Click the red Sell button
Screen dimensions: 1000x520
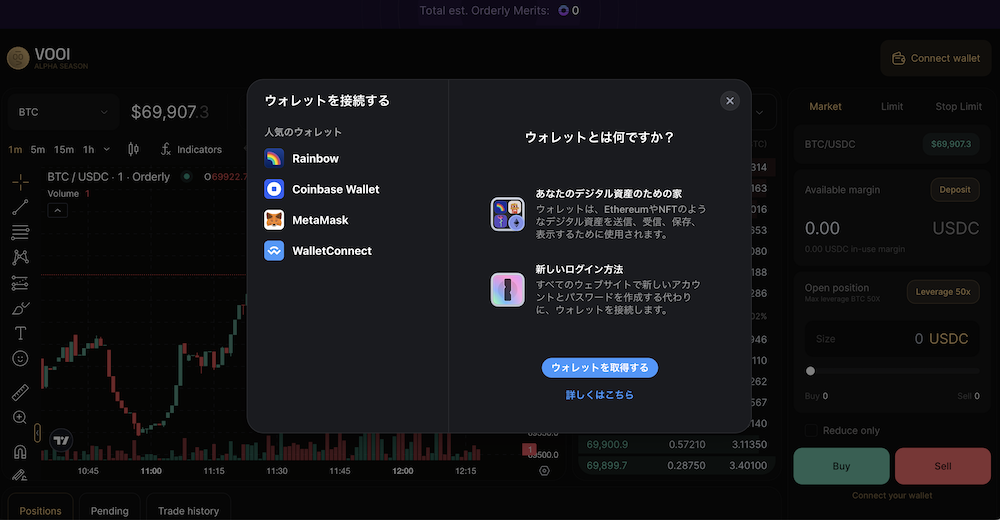943,466
